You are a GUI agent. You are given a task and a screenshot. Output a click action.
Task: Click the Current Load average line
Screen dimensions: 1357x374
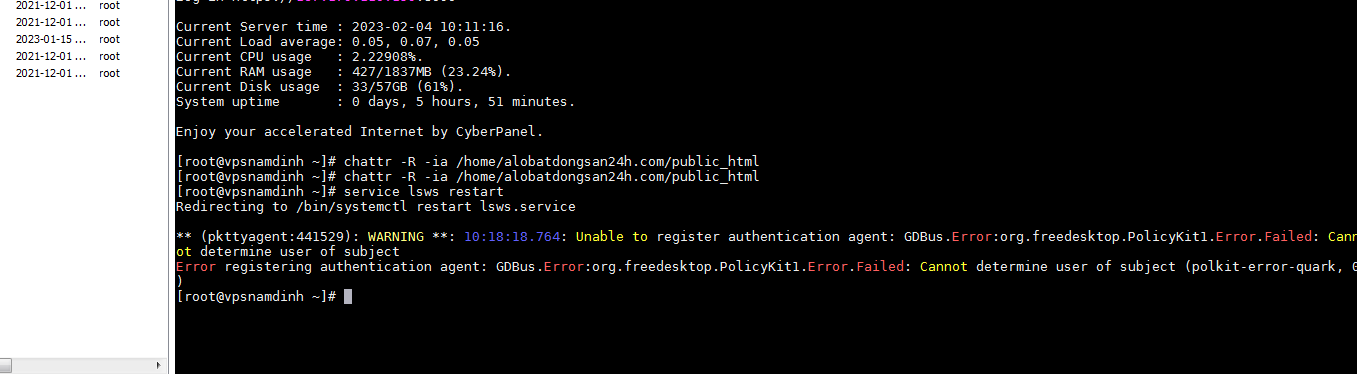click(x=327, y=42)
